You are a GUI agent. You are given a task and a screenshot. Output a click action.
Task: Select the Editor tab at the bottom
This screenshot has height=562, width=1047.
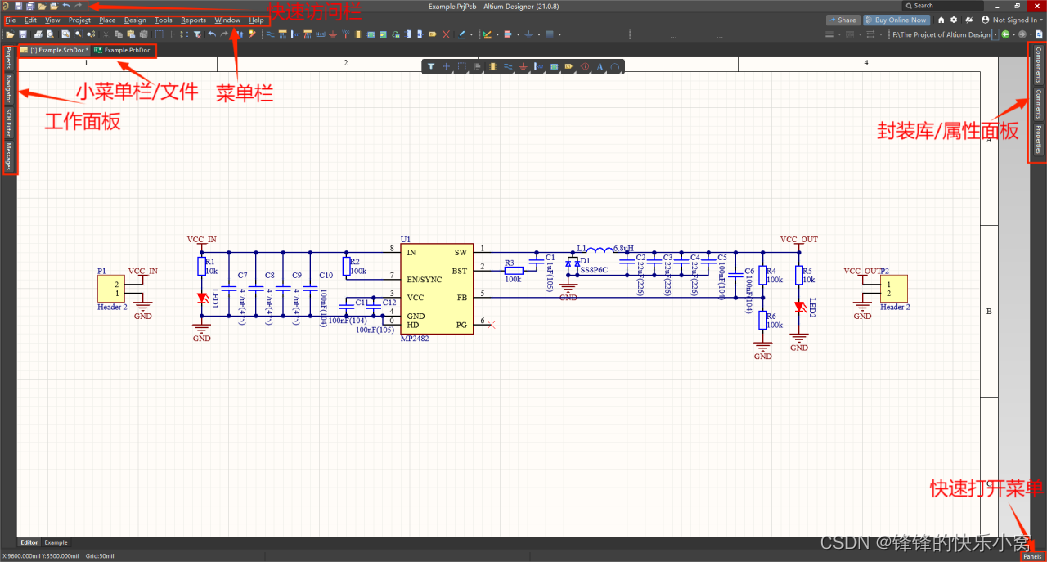29,543
